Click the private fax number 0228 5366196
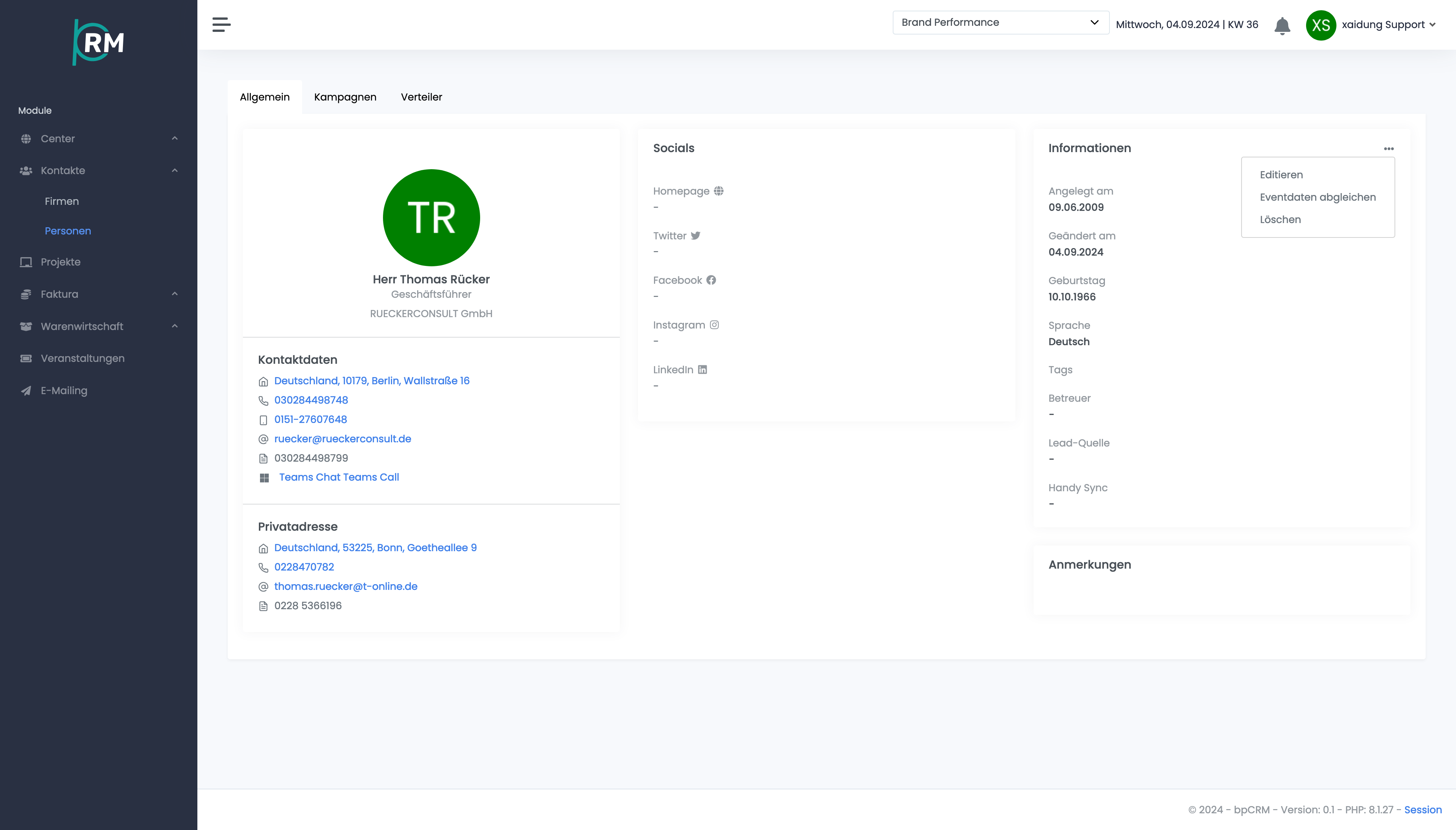The height and width of the screenshot is (830, 1456). point(308,606)
